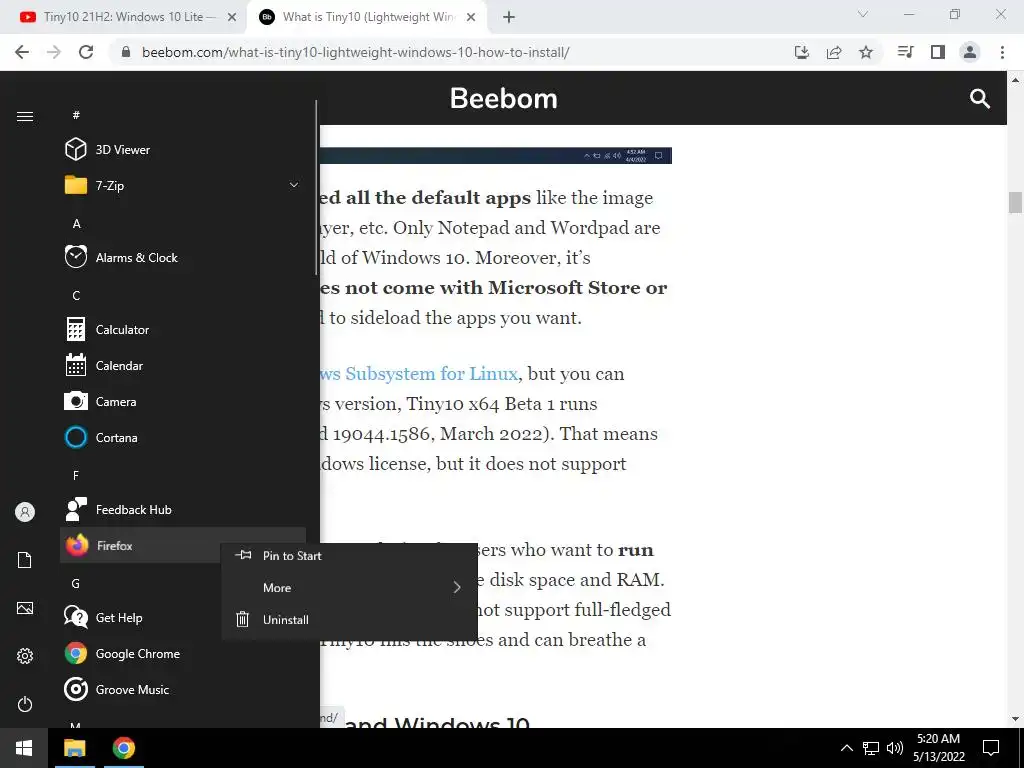This screenshot has height=768, width=1024.
Task: Click the # section header
Action: (76, 115)
